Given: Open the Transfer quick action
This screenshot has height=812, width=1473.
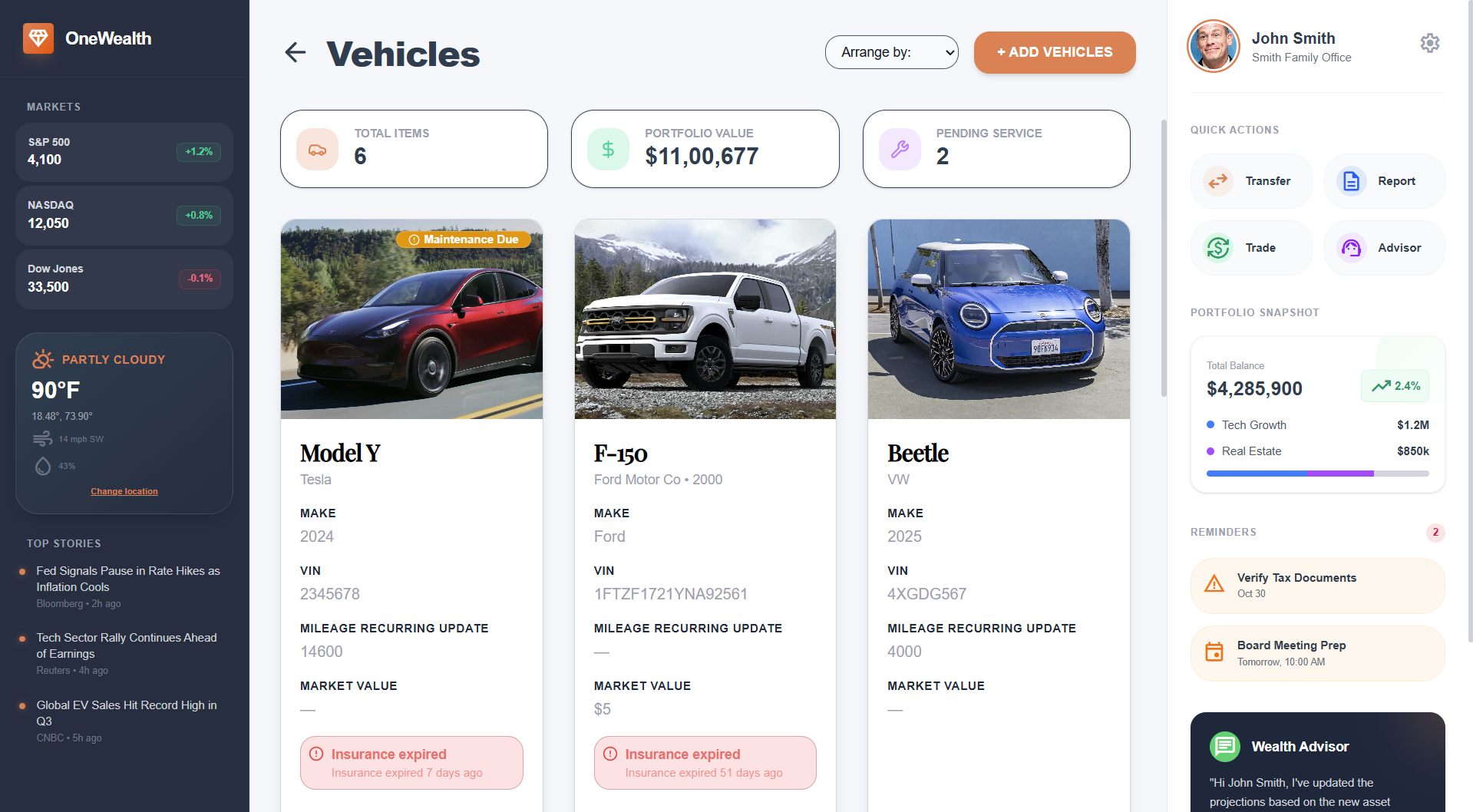Looking at the screenshot, I should [x=1250, y=180].
